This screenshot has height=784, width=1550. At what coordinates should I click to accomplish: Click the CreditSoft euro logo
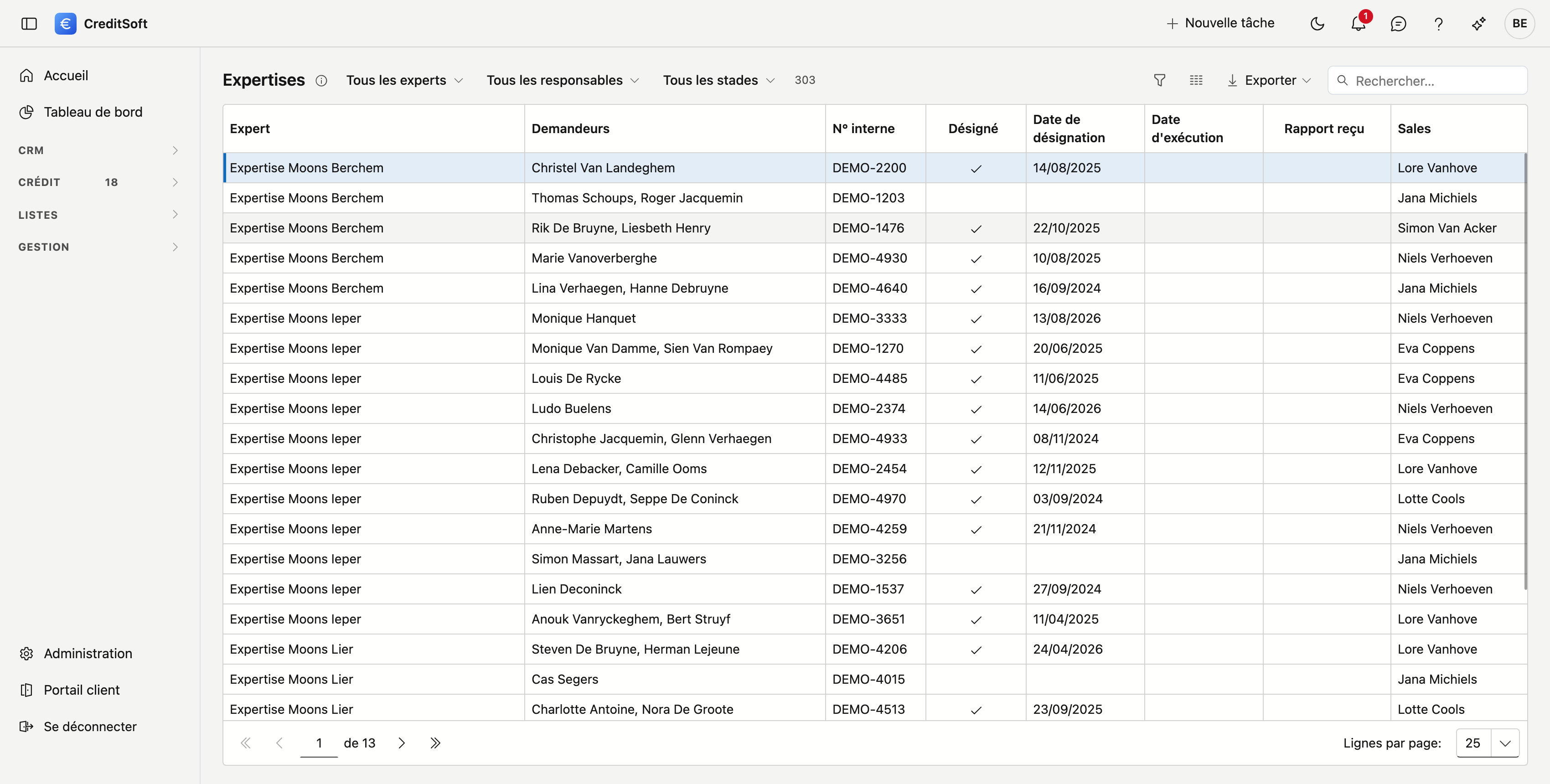tap(65, 23)
